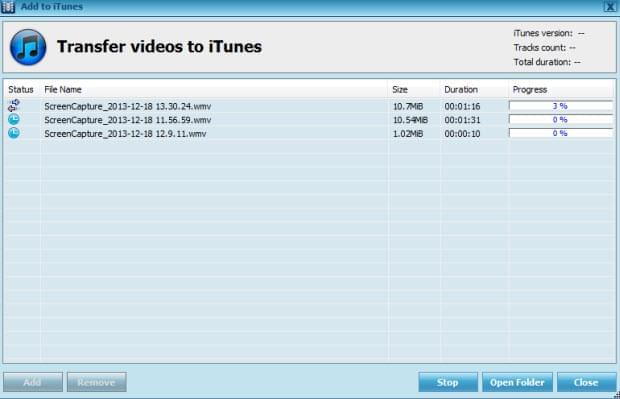Click the 00:00:10 duration value
The width and height of the screenshot is (620, 399).
point(462,134)
